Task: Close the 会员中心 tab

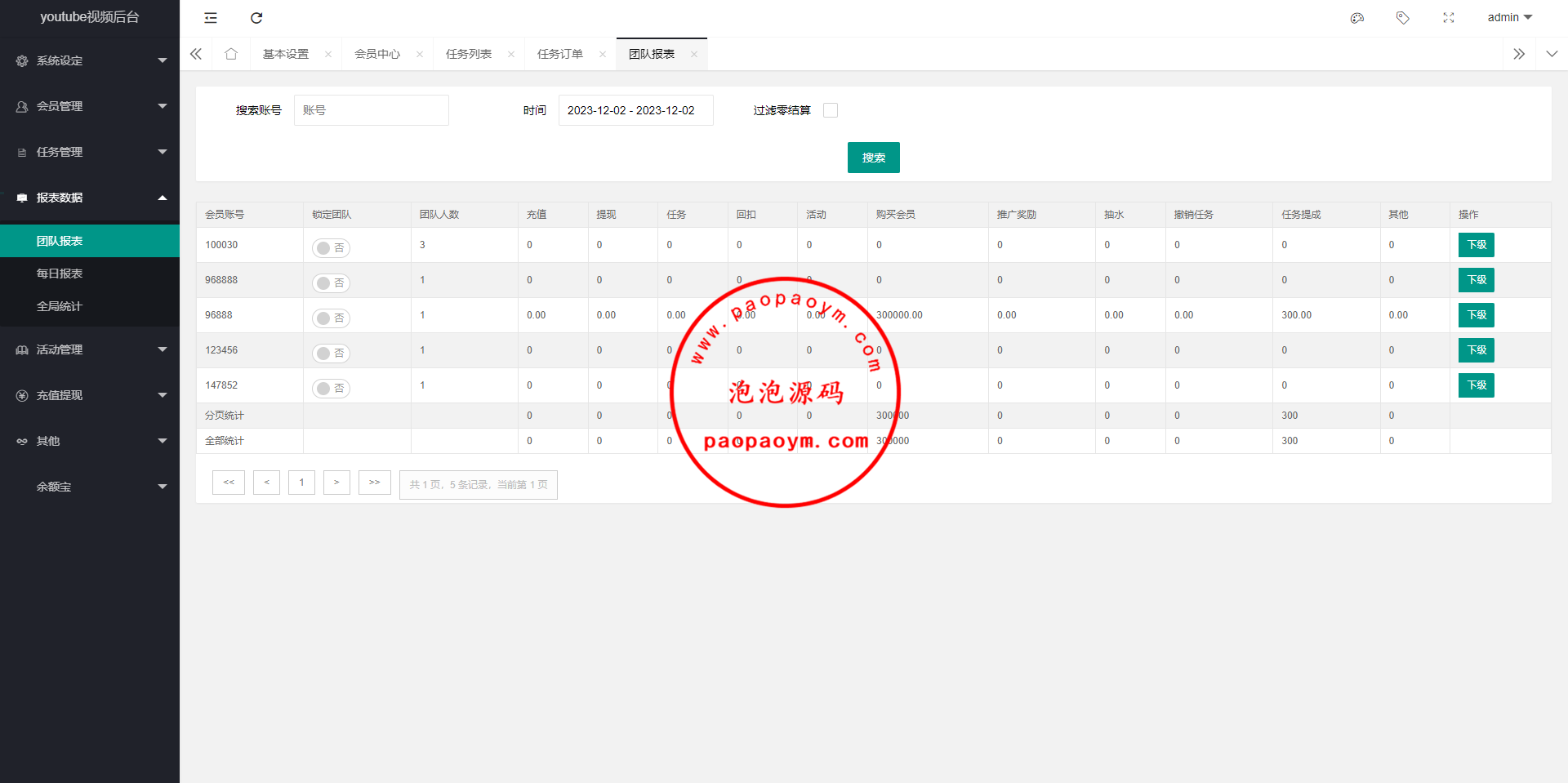Action: point(420,55)
